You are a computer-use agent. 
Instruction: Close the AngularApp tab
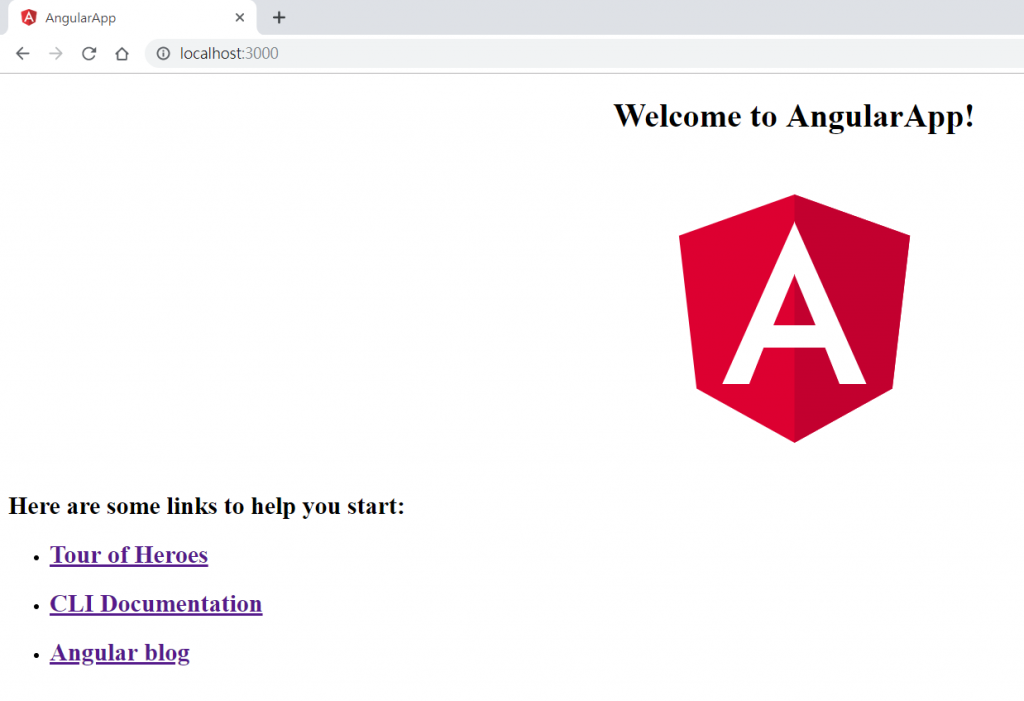tap(240, 18)
